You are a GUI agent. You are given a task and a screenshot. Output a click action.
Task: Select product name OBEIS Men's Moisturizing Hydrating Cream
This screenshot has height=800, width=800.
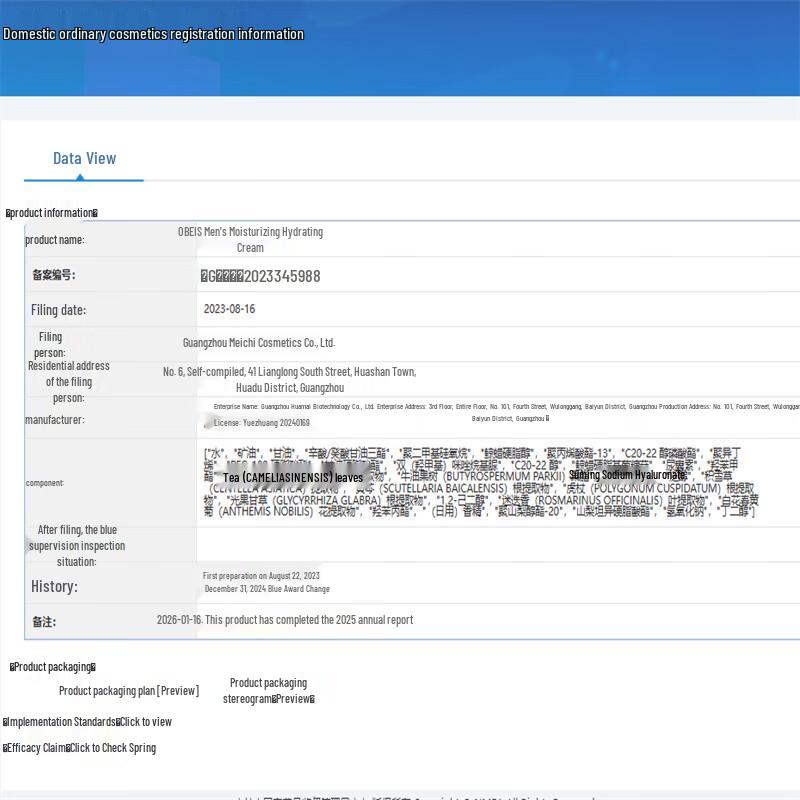[x=250, y=239]
